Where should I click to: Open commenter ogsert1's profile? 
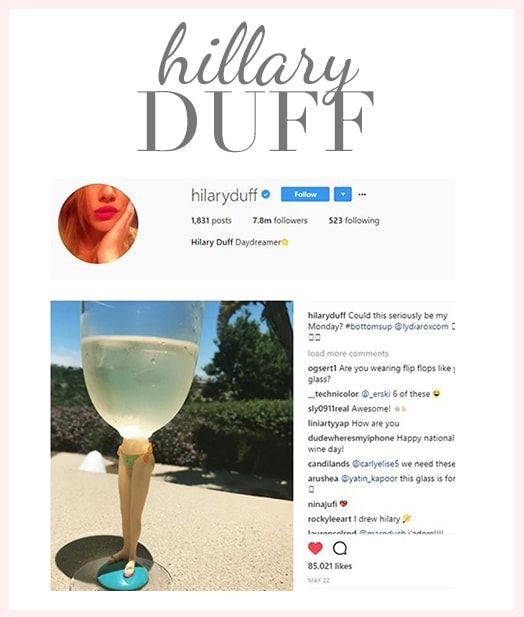coord(322,369)
